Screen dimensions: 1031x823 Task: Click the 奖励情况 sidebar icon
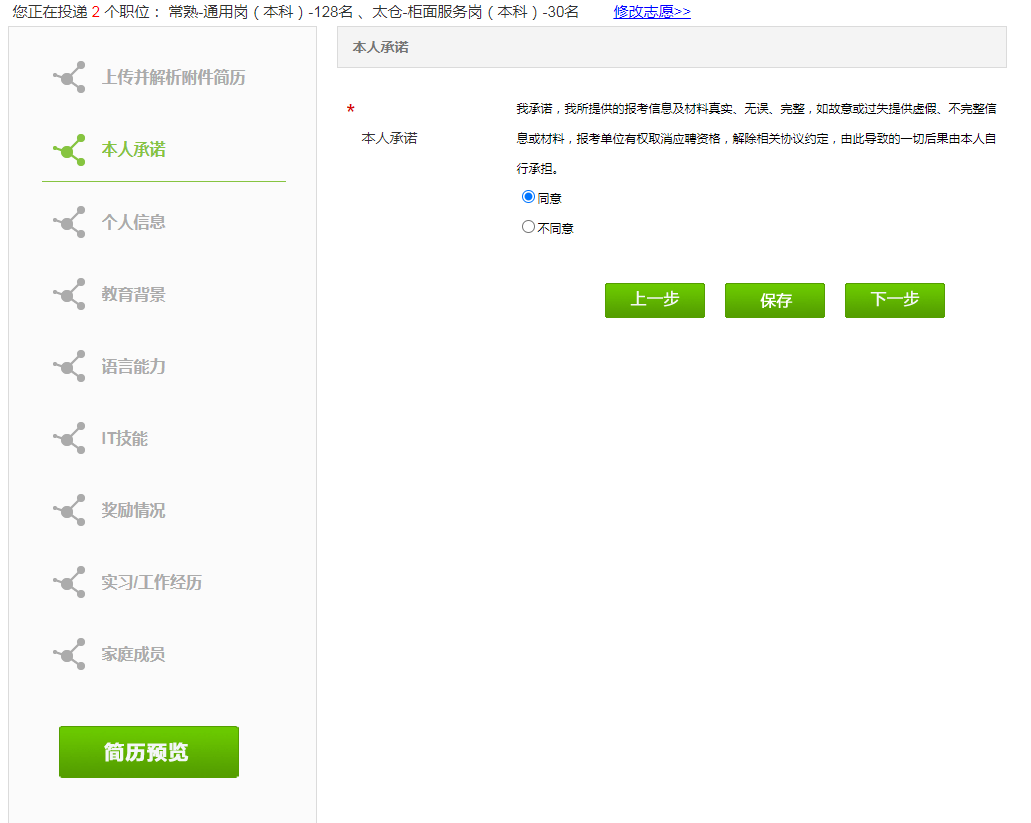tap(68, 510)
